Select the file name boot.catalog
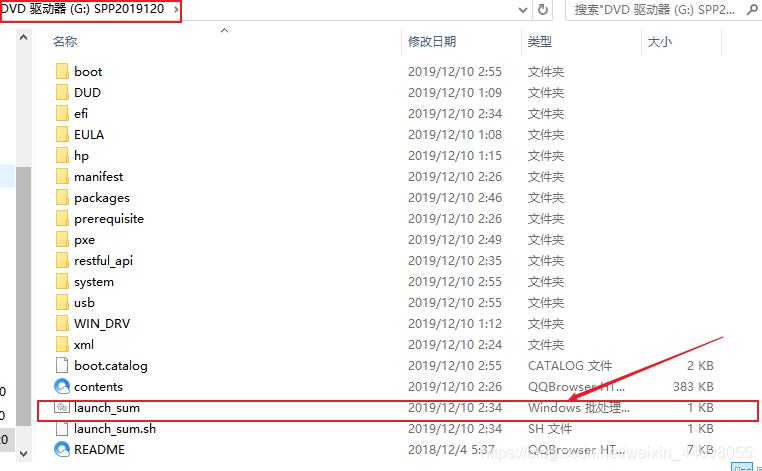 point(111,366)
